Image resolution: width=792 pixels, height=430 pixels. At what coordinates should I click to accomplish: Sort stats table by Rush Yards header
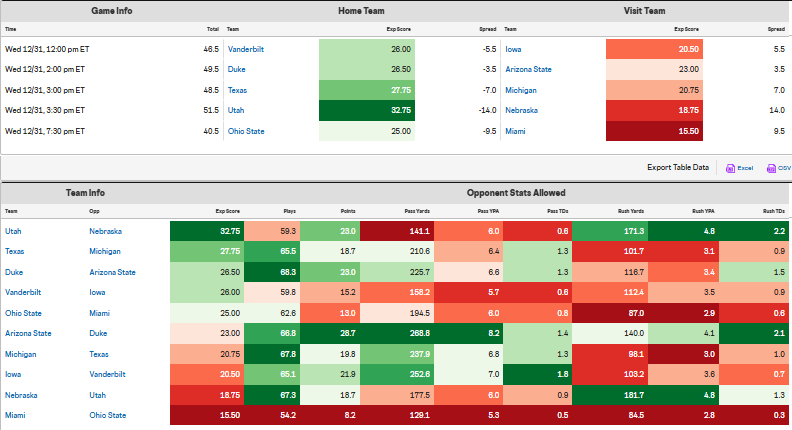coord(630,211)
